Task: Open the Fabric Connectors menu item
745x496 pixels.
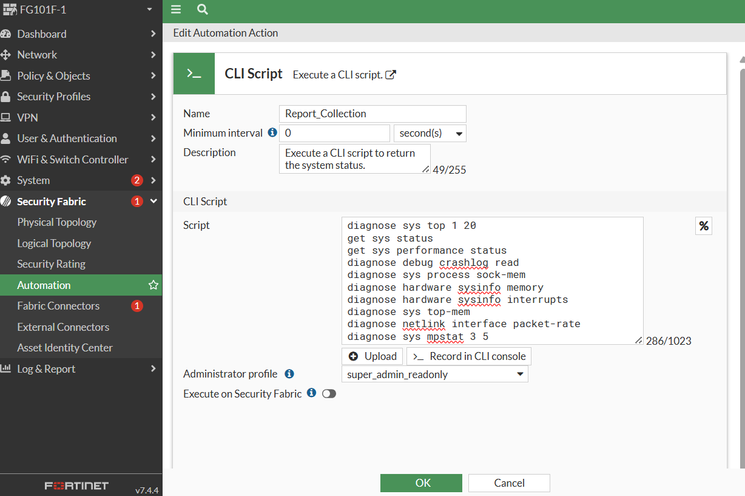Action: [58, 306]
